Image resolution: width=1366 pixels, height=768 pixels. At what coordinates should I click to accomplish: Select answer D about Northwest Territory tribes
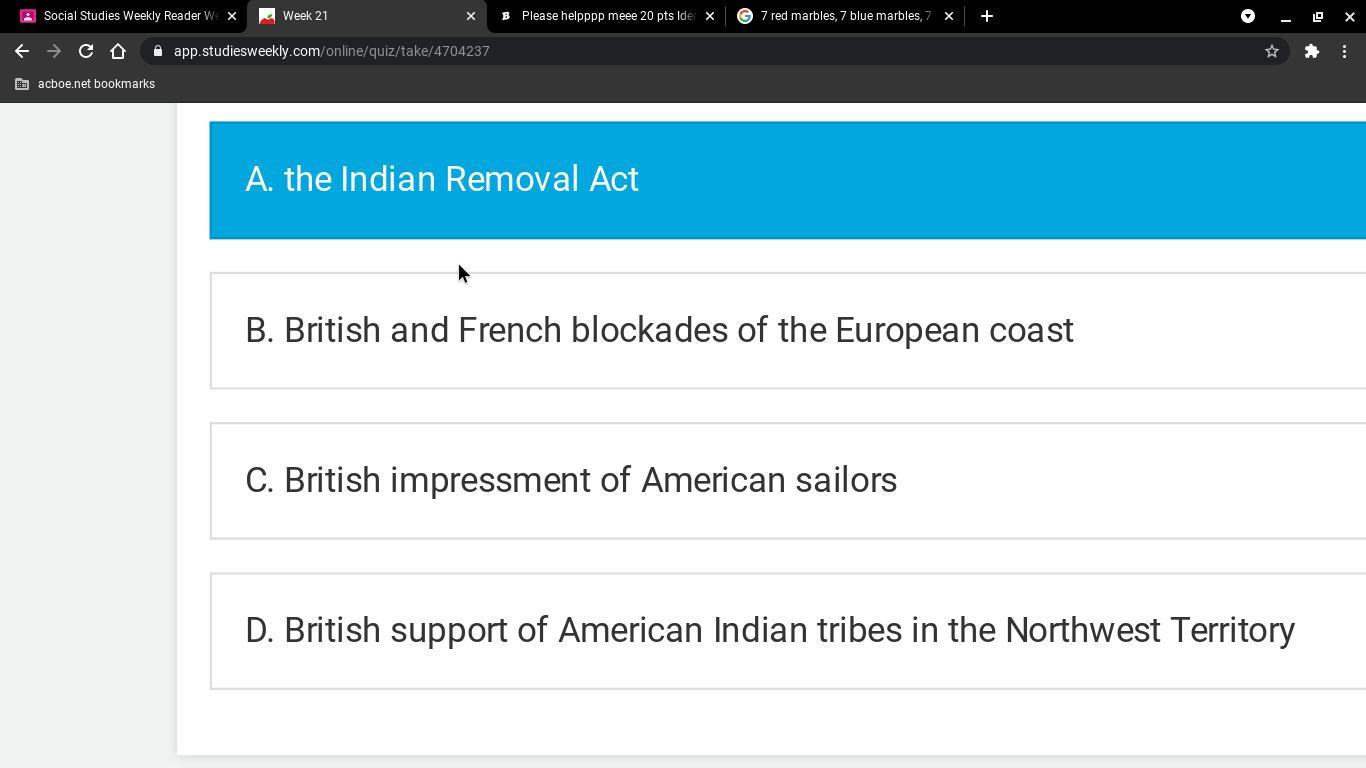click(x=787, y=630)
